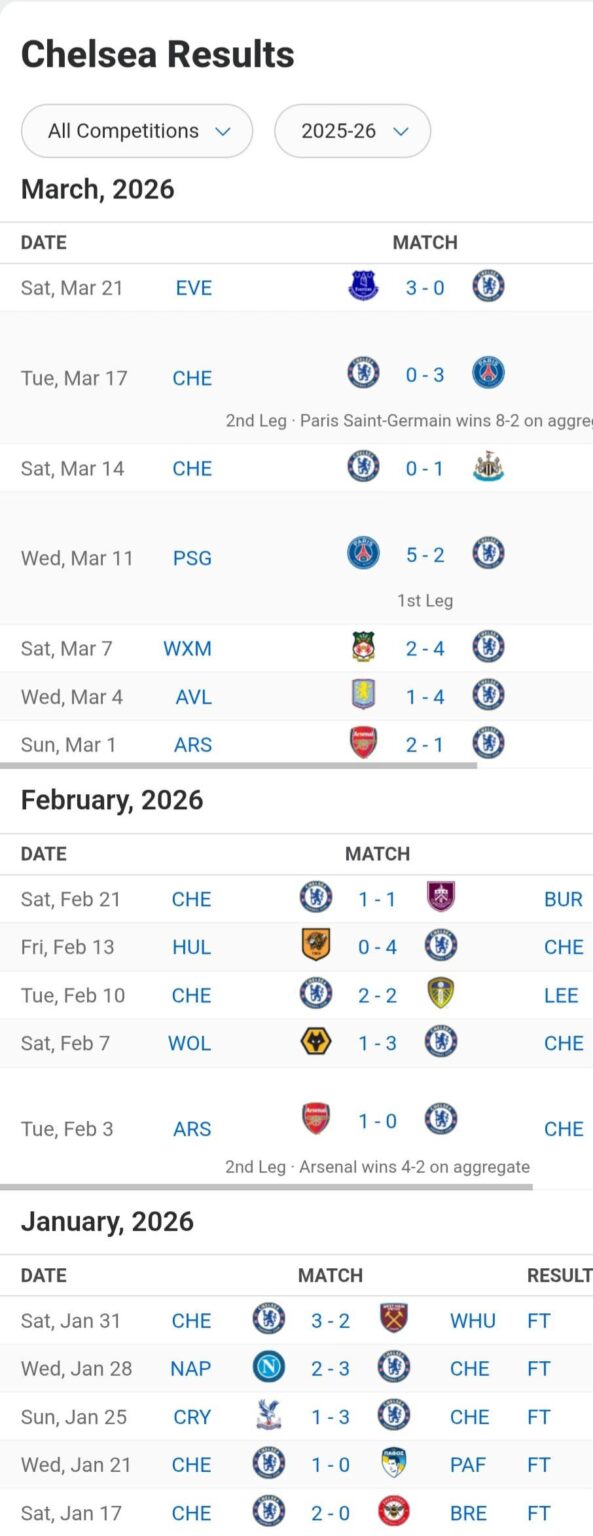Click the 3 - 0 scoreline of the Everton match
Viewport: 593px width, 1536px height.
(x=425, y=287)
